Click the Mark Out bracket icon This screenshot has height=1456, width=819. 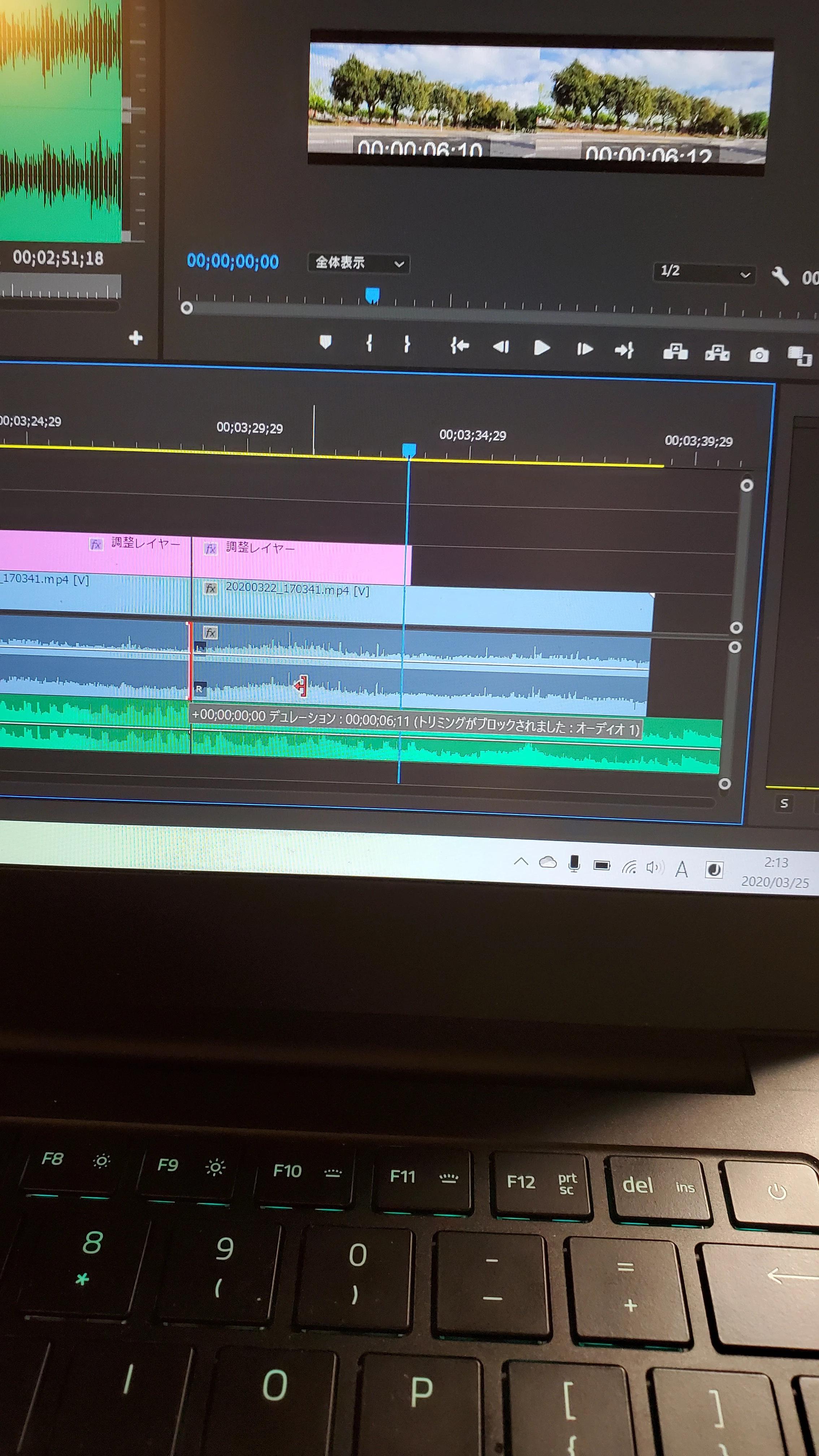tap(407, 344)
